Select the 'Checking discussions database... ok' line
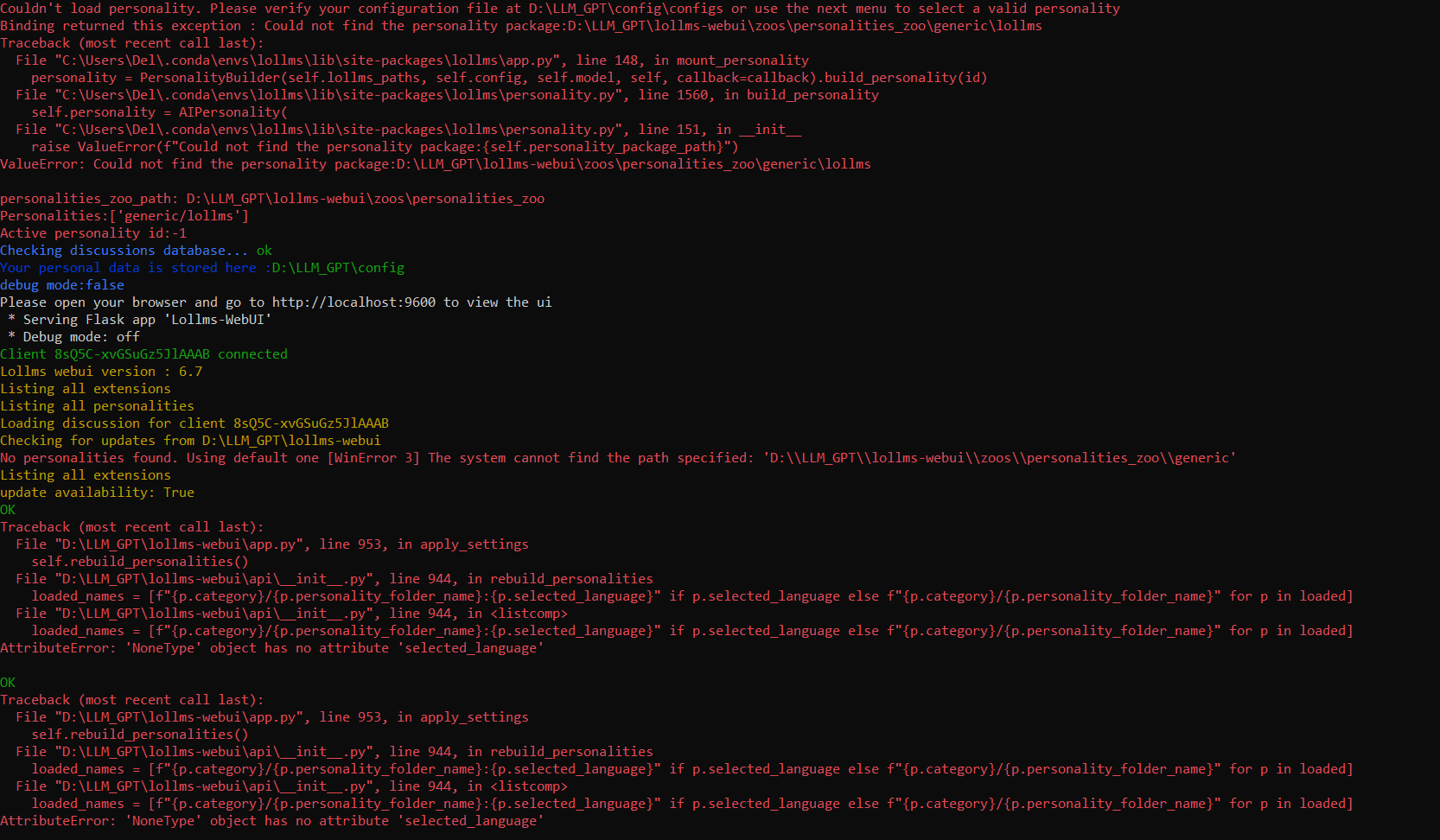 [135, 250]
